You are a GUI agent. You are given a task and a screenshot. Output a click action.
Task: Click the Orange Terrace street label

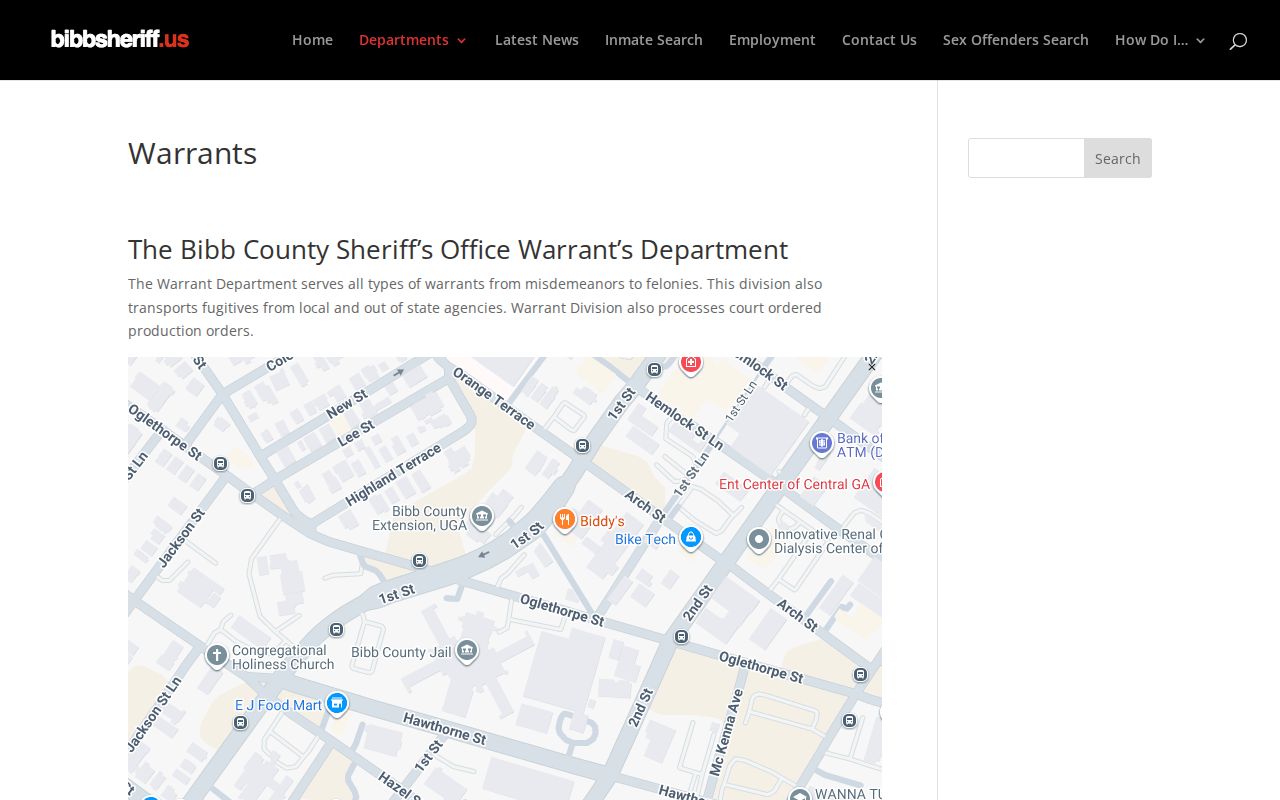(x=495, y=397)
